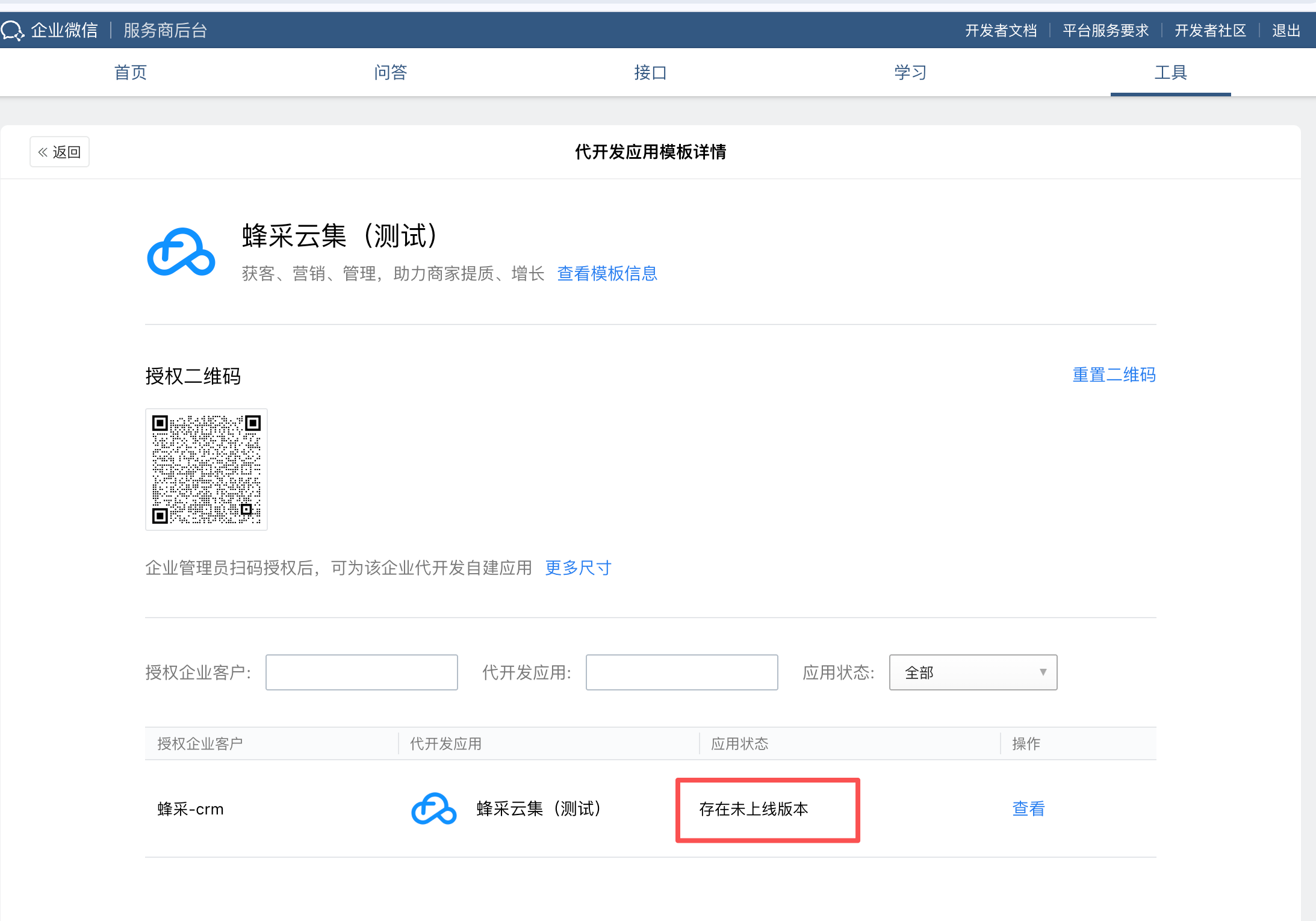This screenshot has width=1316, height=921.
Task: Click the 企业微信 logo icon
Action: point(12,30)
